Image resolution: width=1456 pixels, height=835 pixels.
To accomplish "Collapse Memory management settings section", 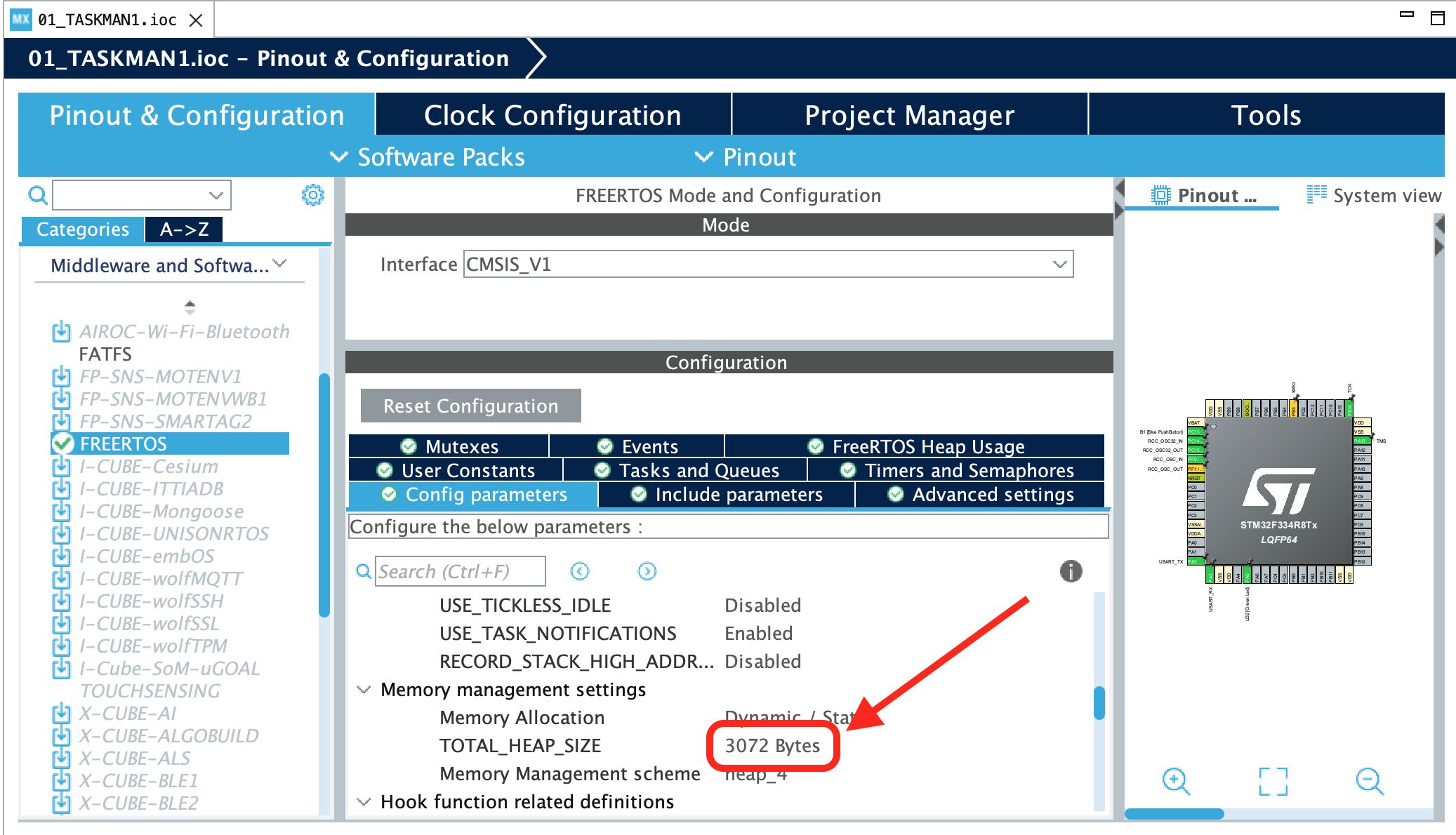I will tap(364, 690).
